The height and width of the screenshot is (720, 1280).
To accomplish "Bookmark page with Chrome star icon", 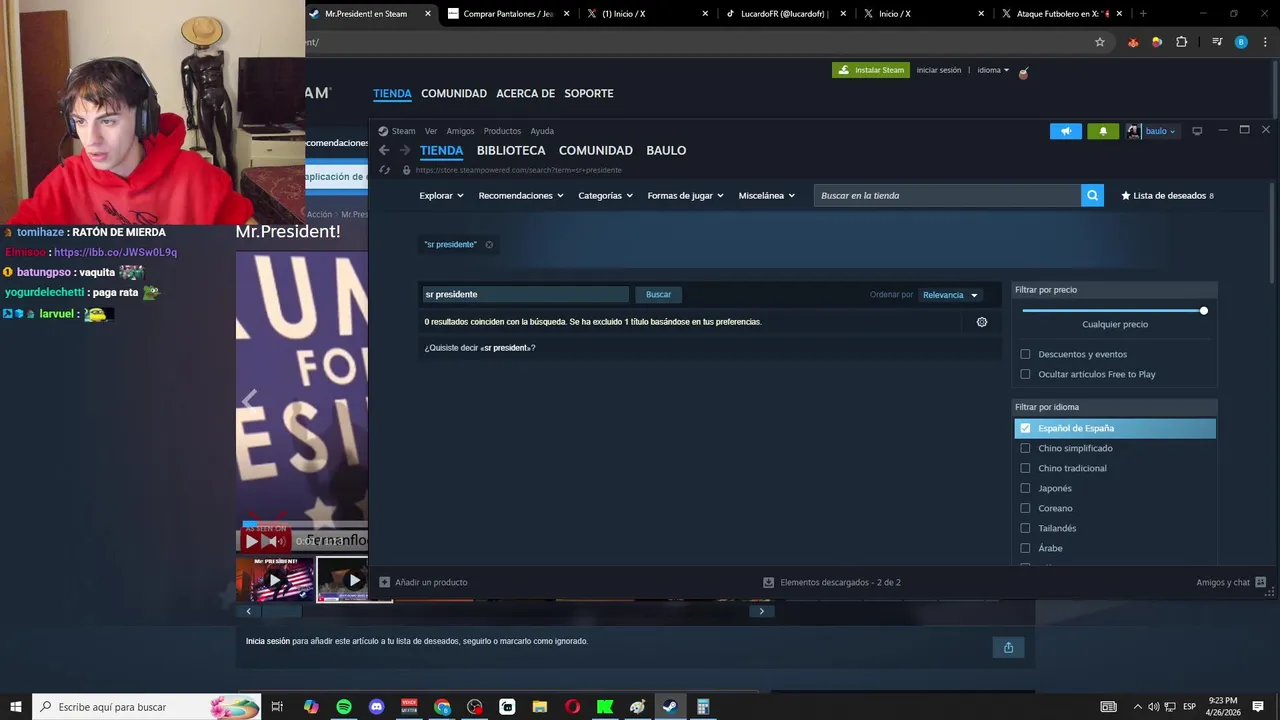I will [x=1100, y=42].
